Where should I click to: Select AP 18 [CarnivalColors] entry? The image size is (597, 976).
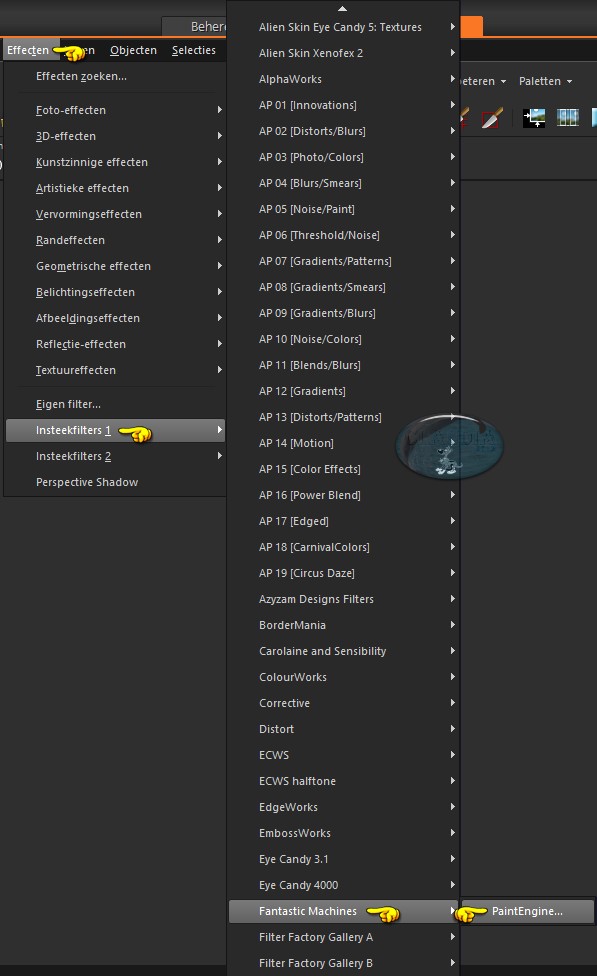344,547
